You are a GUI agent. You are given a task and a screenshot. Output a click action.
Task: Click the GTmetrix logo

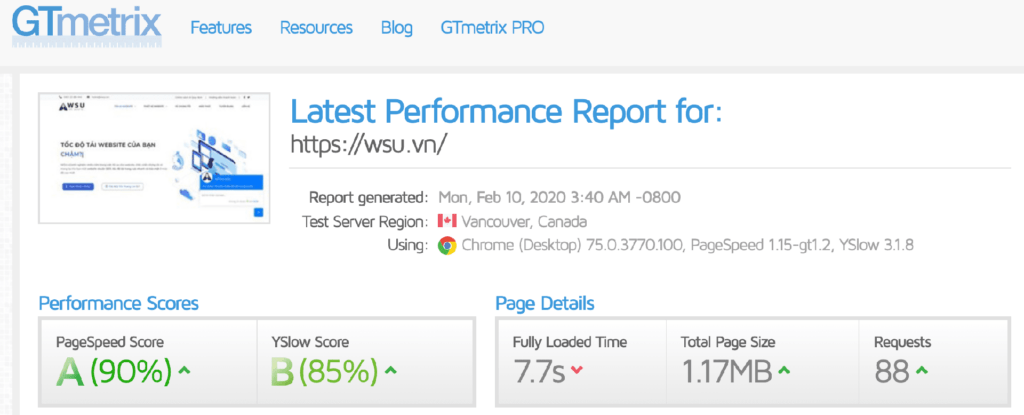click(86, 25)
